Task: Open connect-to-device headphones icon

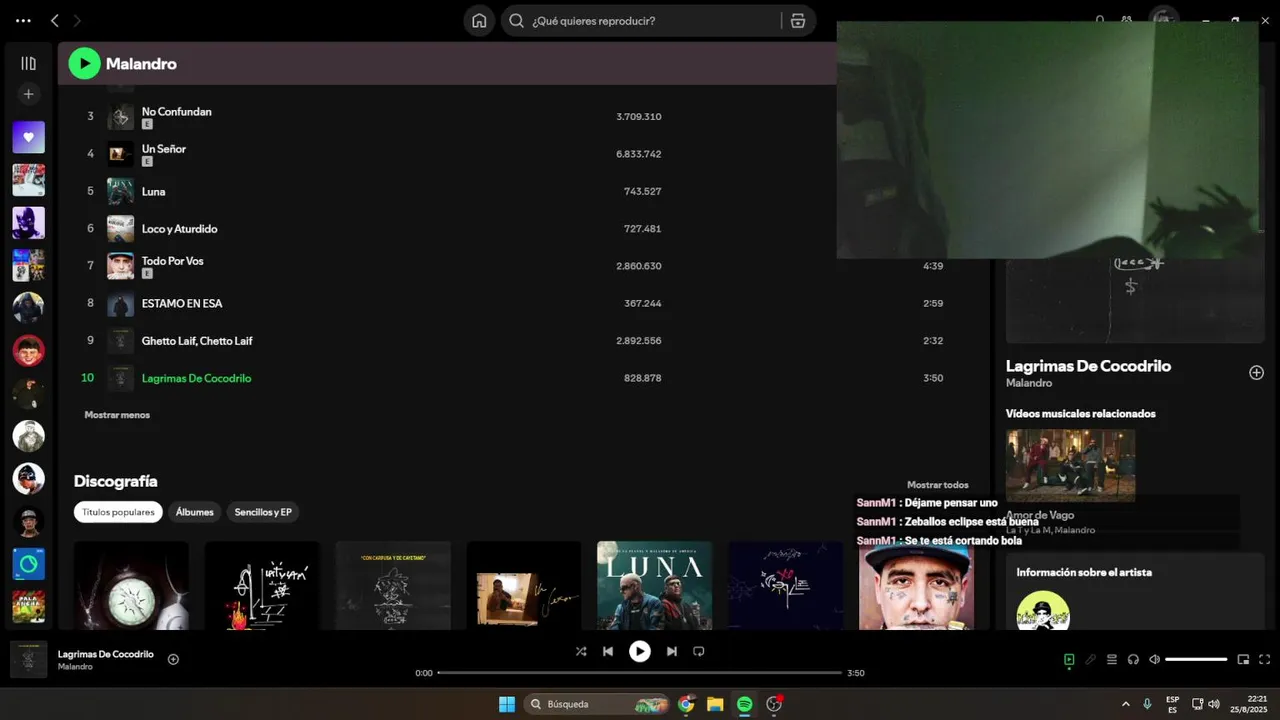Action: (x=1133, y=660)
